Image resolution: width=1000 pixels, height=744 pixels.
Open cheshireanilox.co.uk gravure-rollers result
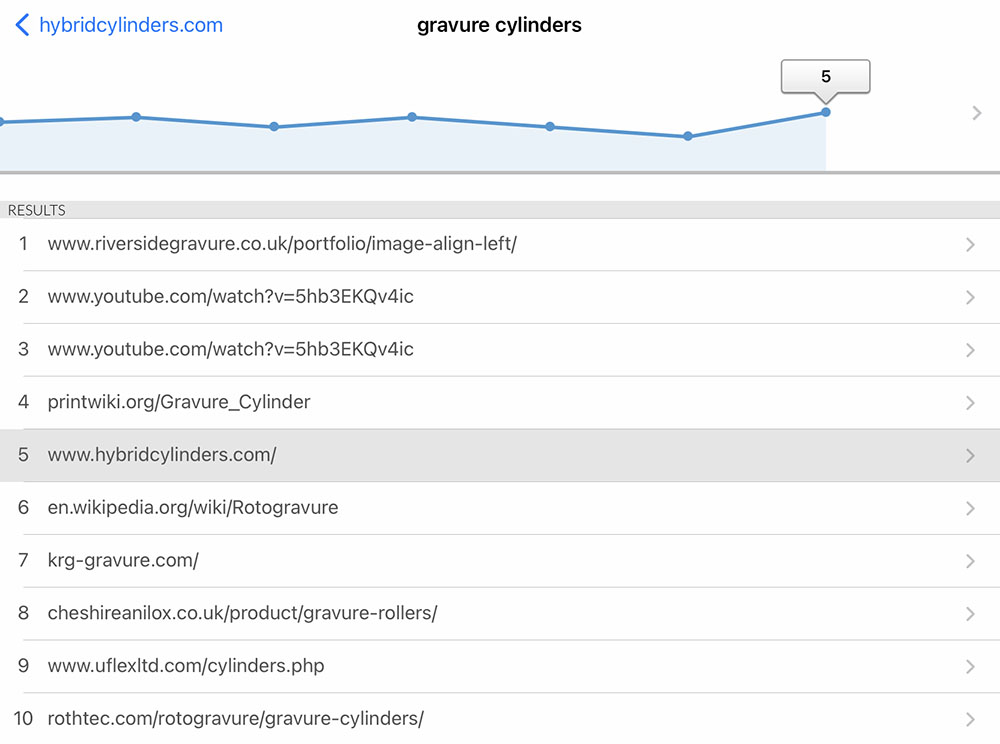click(500, 613)
